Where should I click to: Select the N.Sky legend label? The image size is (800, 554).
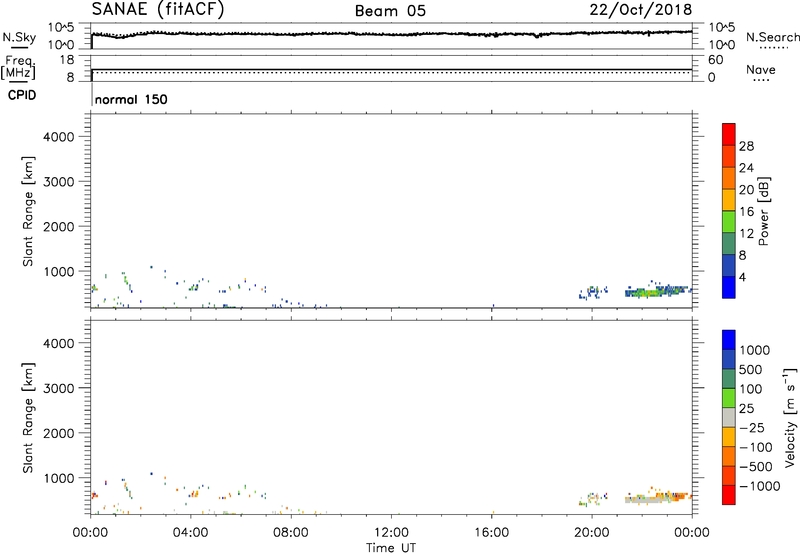point(19,37)
